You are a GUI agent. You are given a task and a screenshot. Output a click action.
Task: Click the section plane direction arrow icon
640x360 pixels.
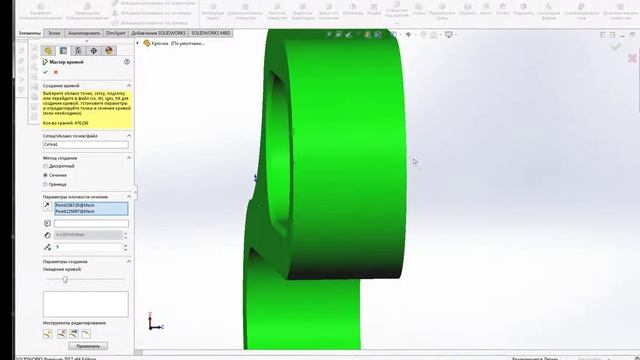click(47, 206)
